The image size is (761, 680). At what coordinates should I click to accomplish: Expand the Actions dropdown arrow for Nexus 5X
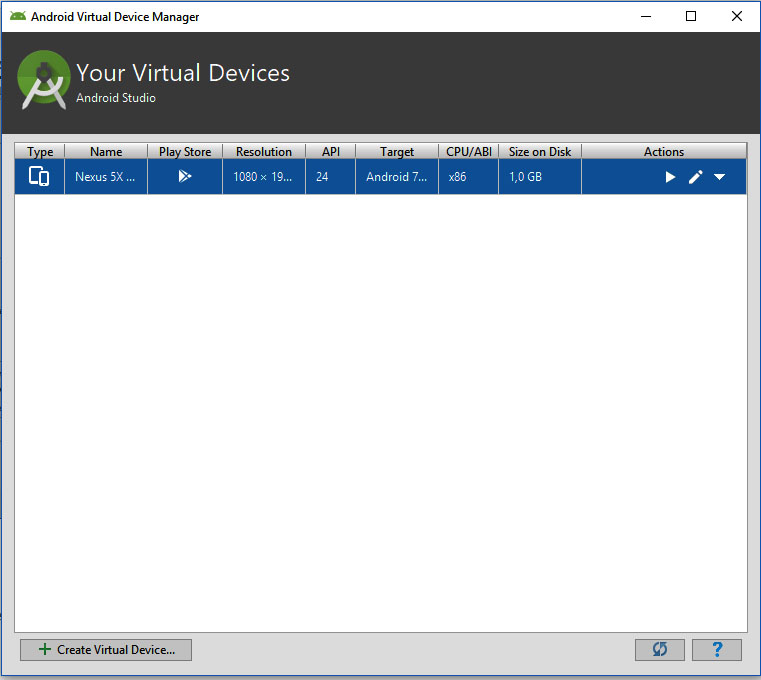pos(720,177)
